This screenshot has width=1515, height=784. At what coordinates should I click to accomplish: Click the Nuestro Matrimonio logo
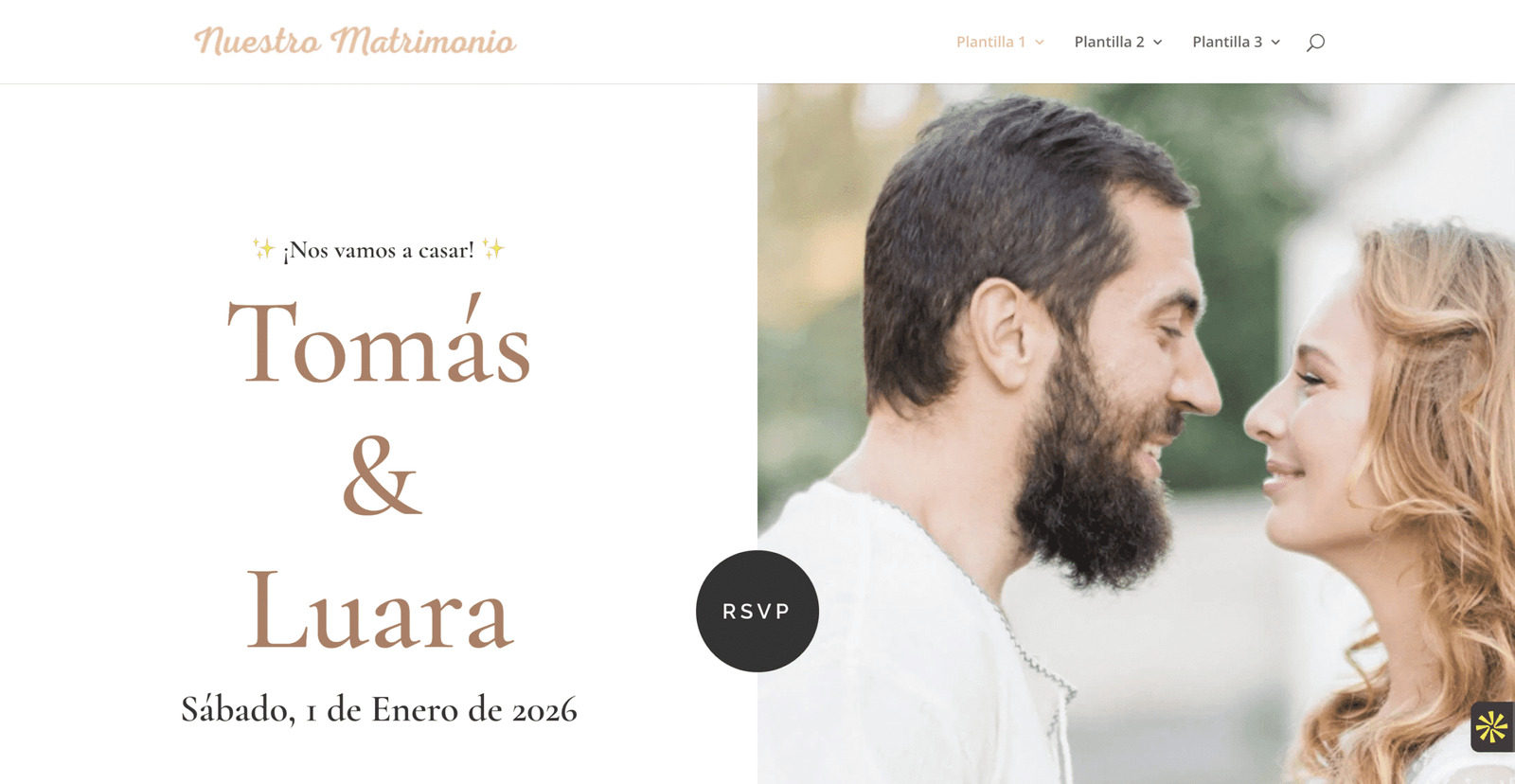(x=355, y=42)
